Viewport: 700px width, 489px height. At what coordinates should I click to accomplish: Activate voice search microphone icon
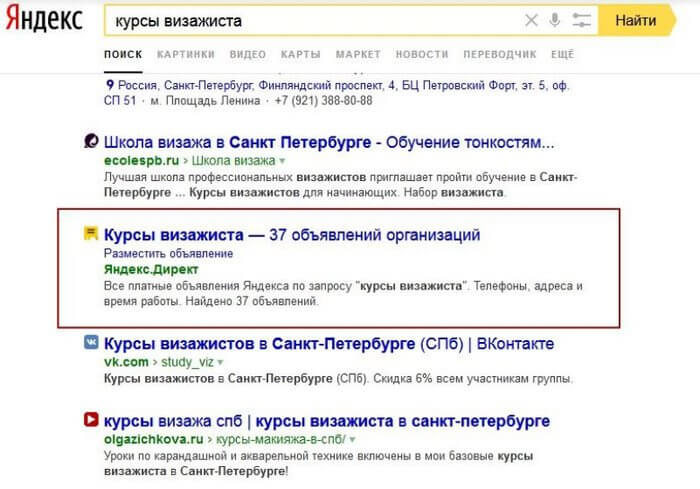coord(555,20)
